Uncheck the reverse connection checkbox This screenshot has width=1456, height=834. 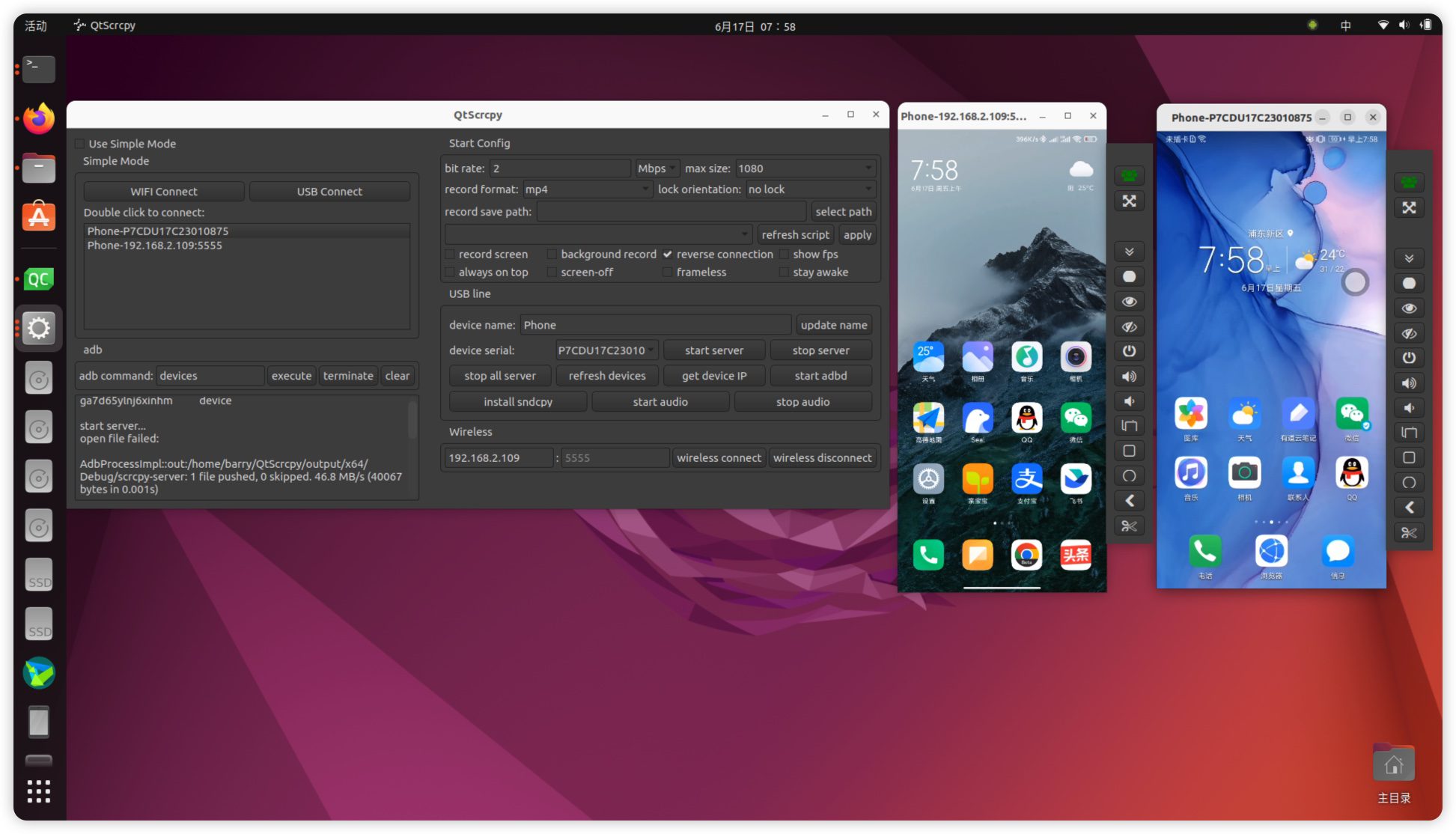coord(667,255)
